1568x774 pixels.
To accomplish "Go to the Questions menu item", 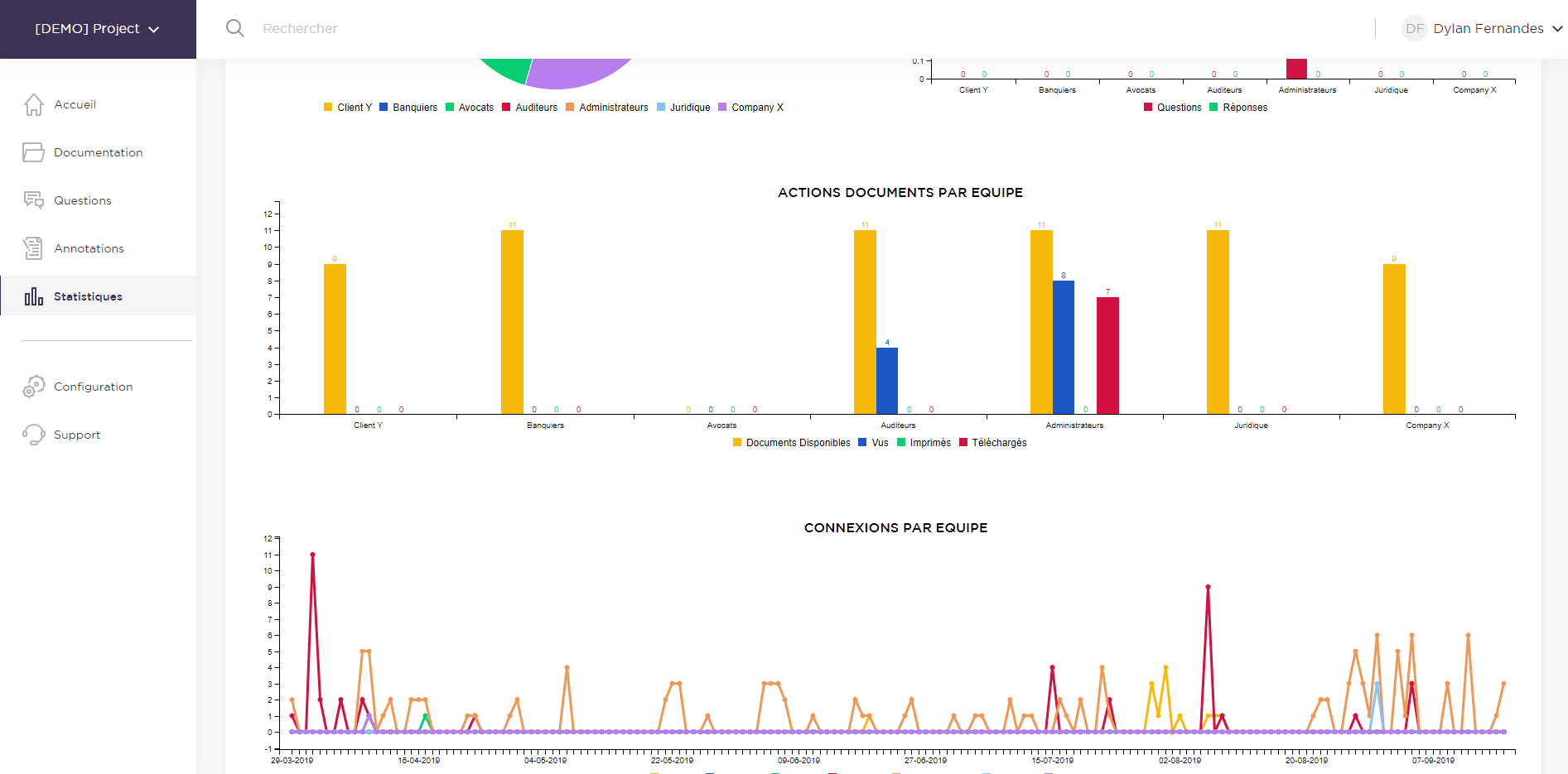I will 83,200.
